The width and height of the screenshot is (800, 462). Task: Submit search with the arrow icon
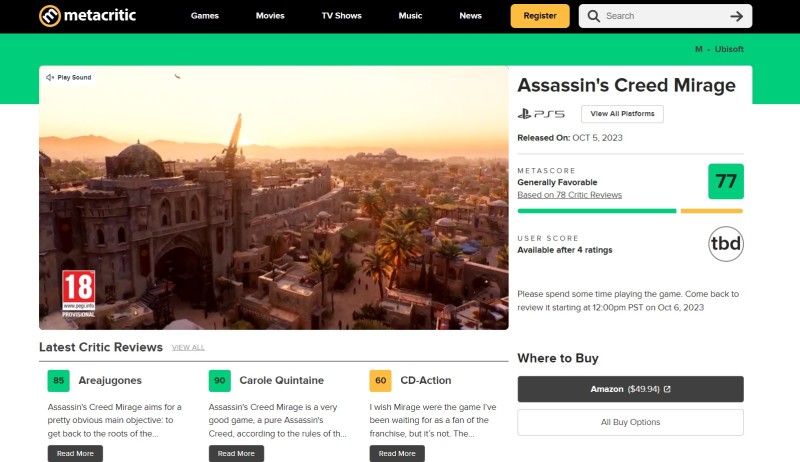pyautogui.click(x=736, y=16)
